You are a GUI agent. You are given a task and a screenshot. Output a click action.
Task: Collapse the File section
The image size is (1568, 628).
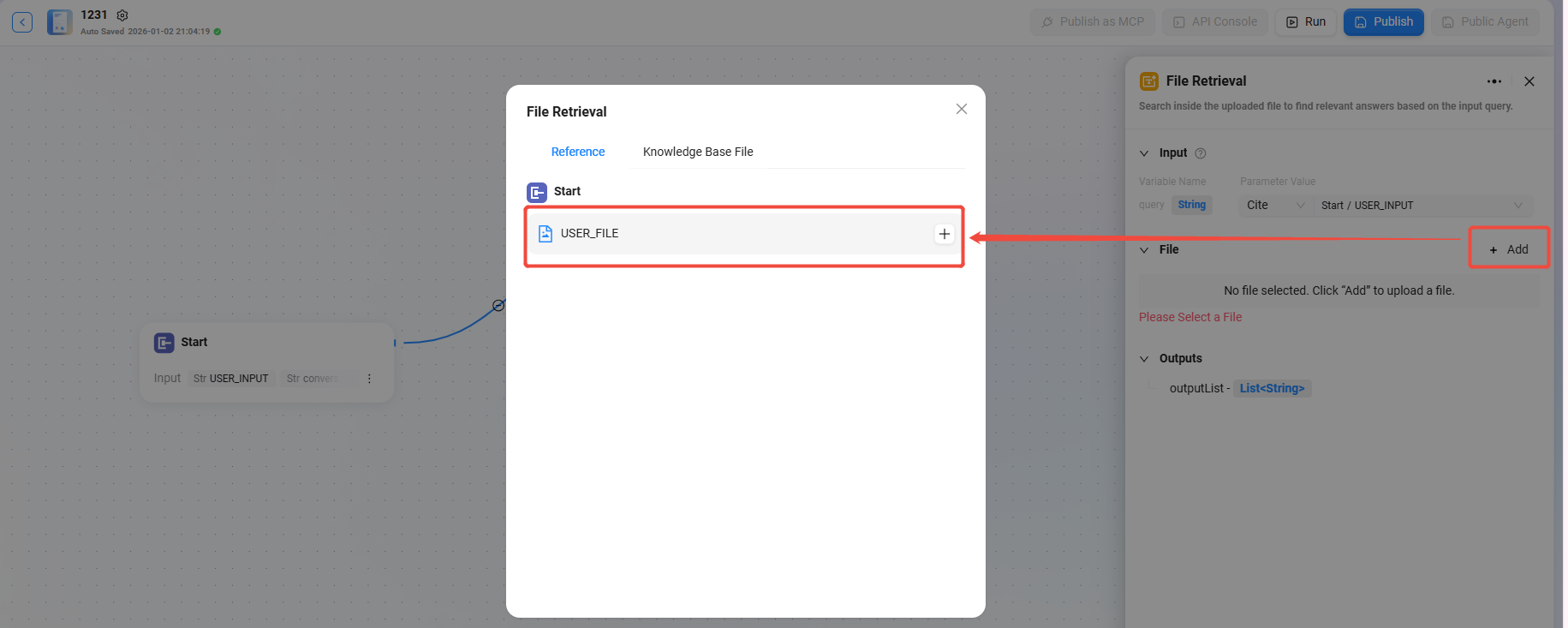(1144, 250)
